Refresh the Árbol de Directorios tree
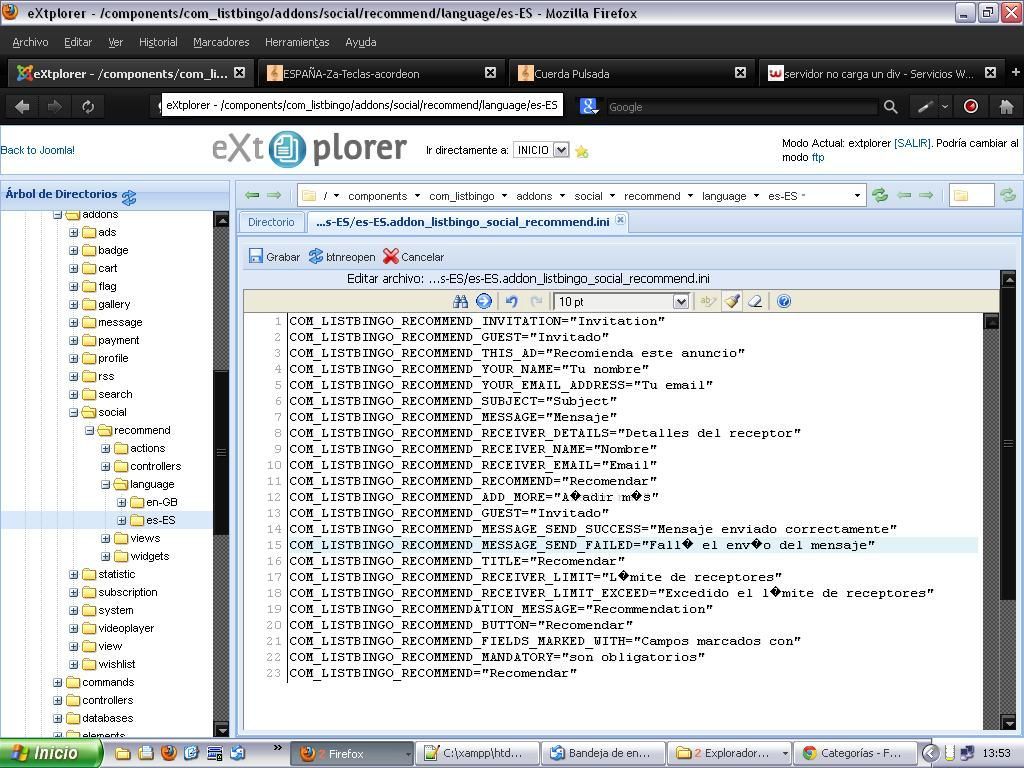Screen dimensions: 1024x768 click(129, 197)
